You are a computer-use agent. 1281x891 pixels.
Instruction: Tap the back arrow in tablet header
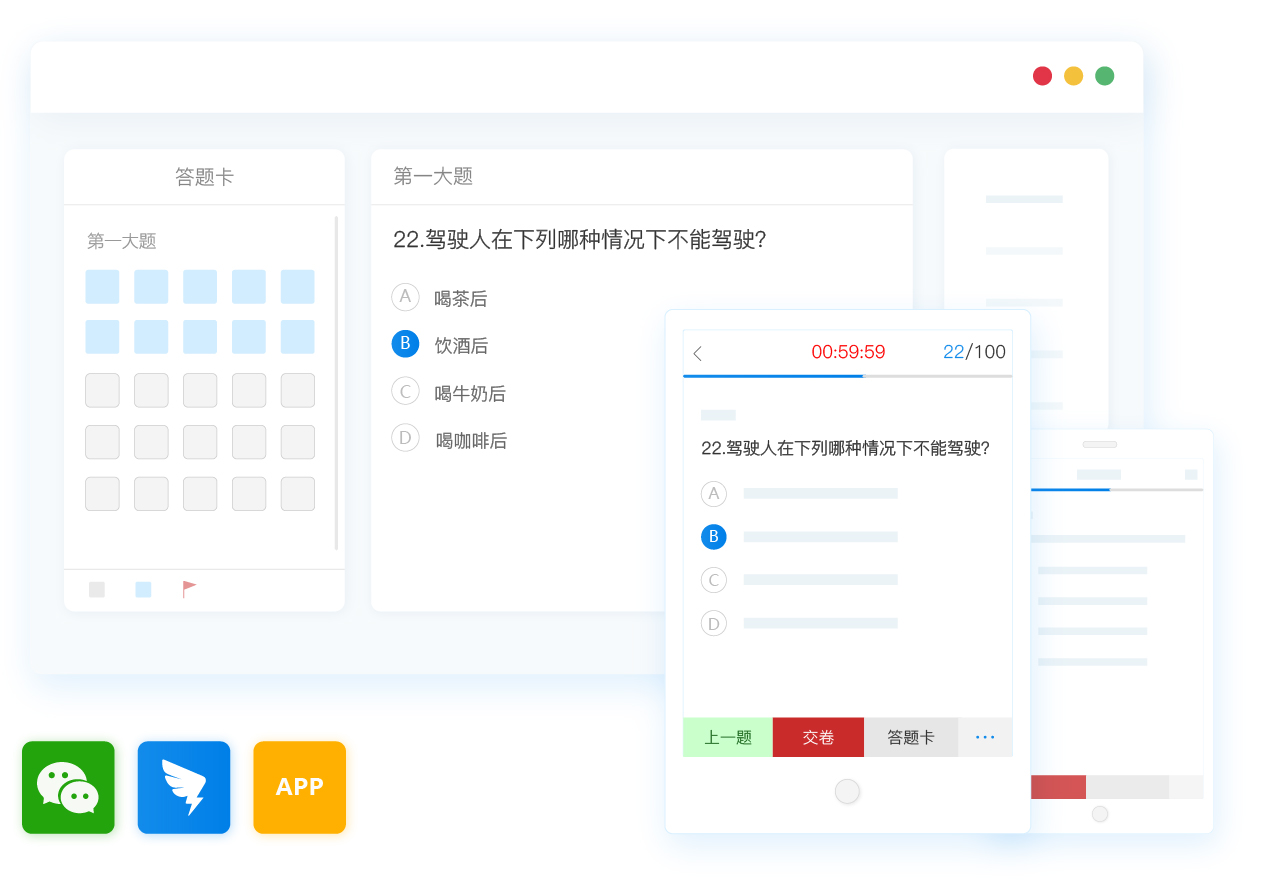[x=698, y=353]
